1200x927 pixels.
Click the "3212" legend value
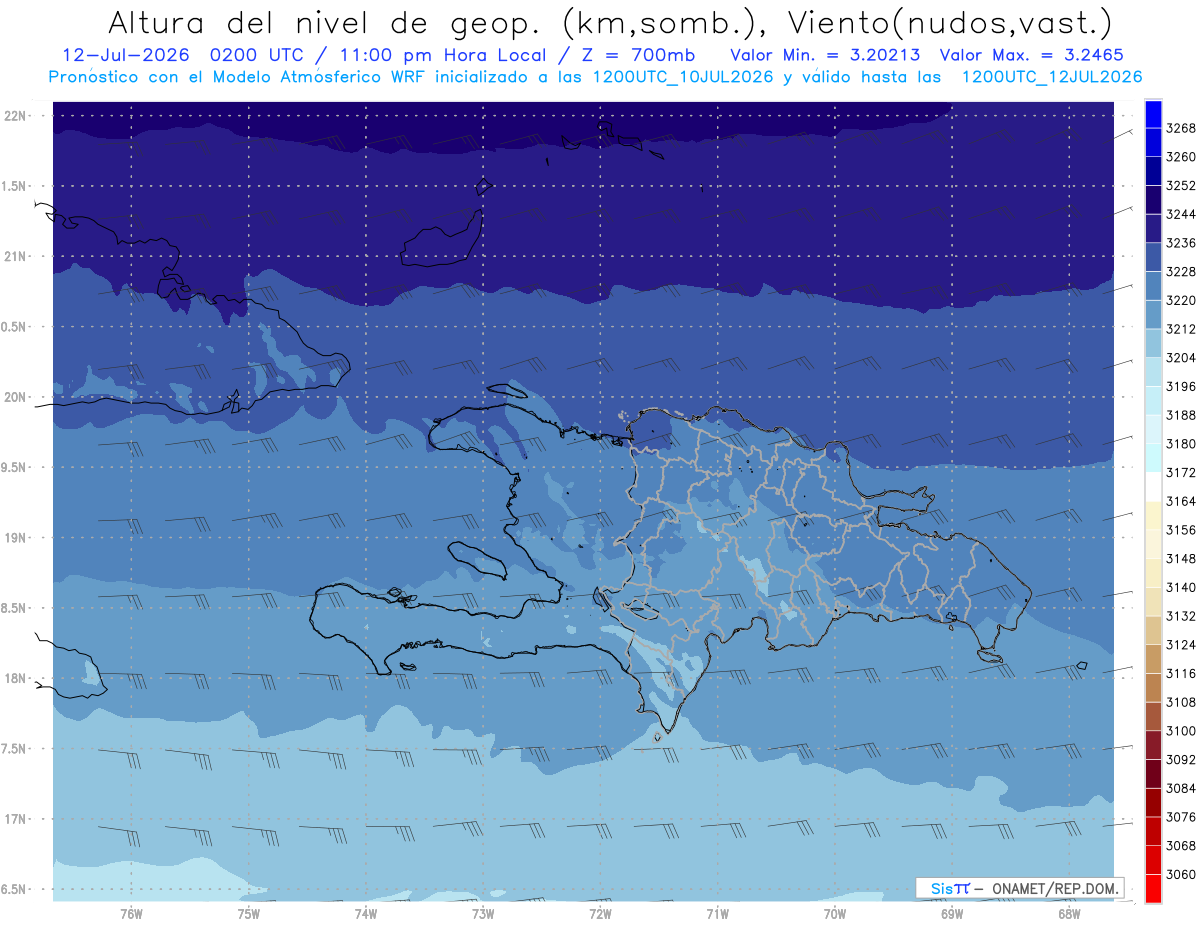click(x=1181, y=329)
